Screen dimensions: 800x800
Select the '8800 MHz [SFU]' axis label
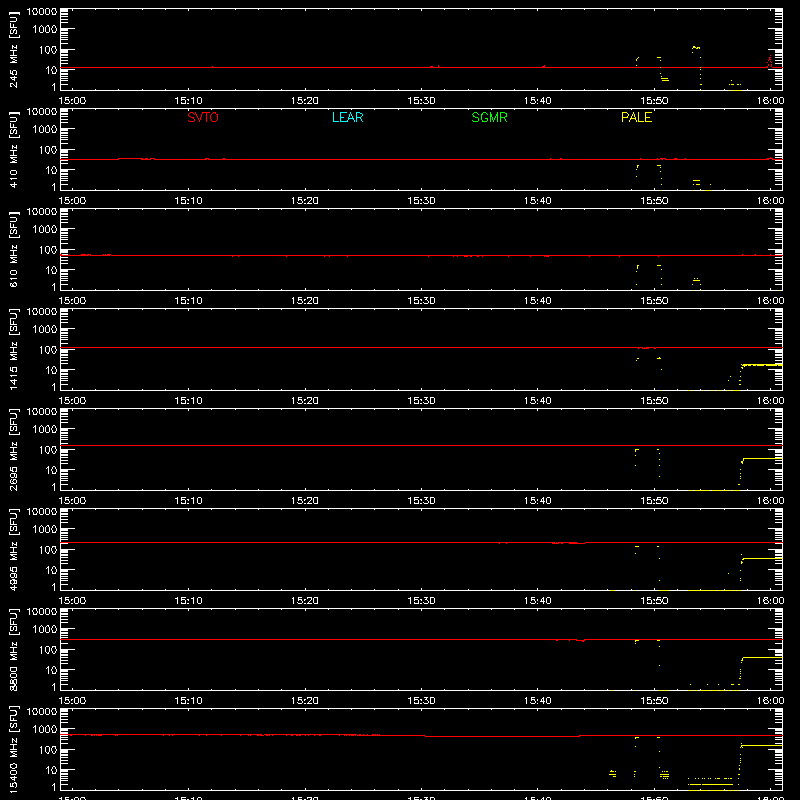13,649
